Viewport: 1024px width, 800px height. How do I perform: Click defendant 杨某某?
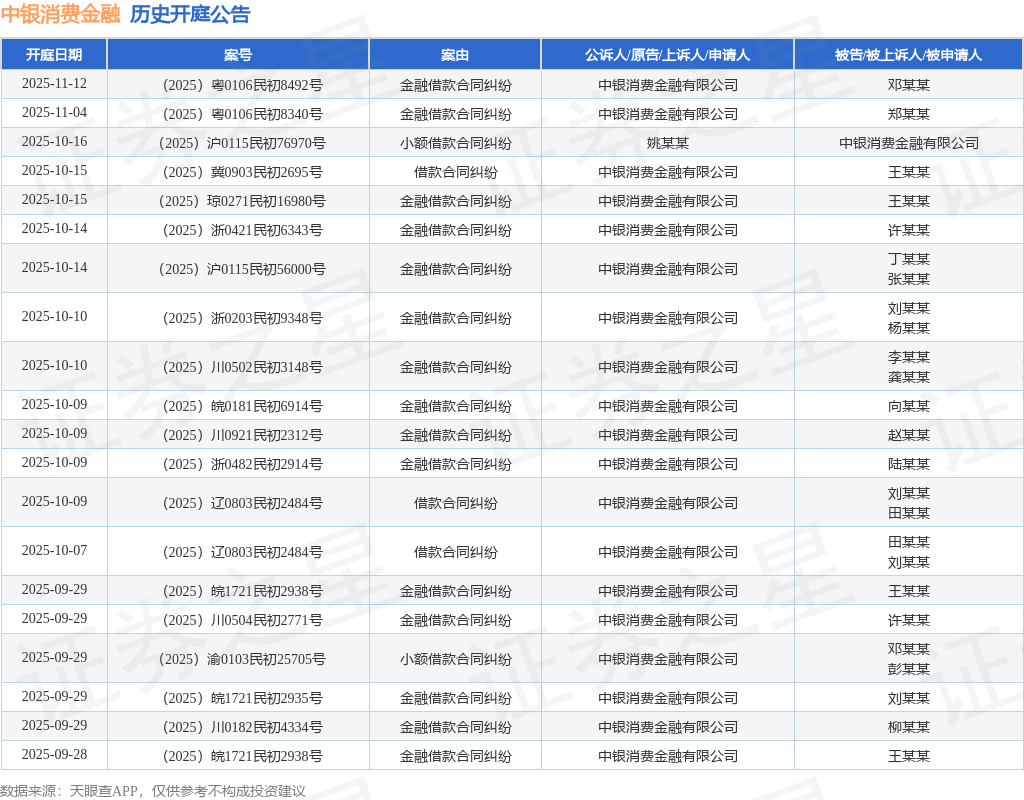click(908, 328)
